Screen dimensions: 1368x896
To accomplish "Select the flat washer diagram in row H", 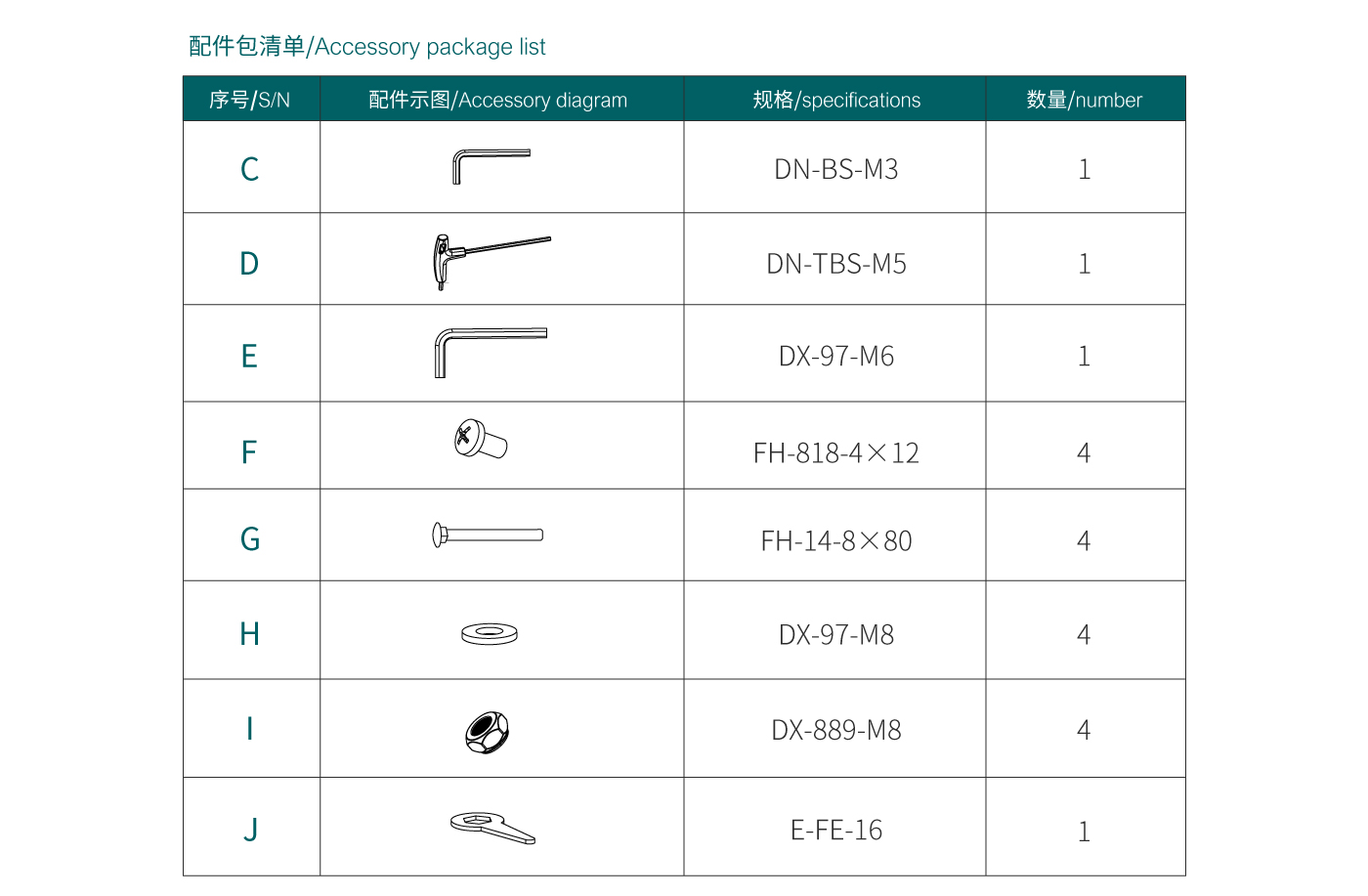I will [x=490, y=634].
